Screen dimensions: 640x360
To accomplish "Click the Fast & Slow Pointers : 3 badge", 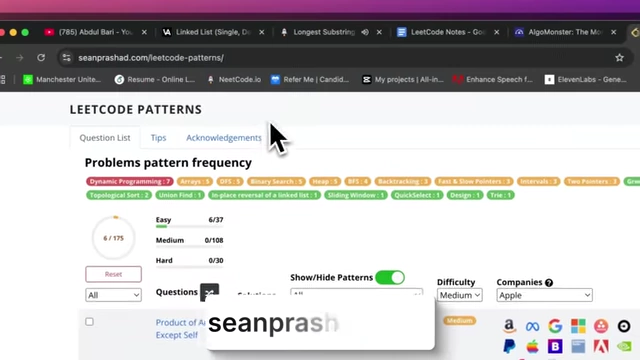I will tap(474, 181).
